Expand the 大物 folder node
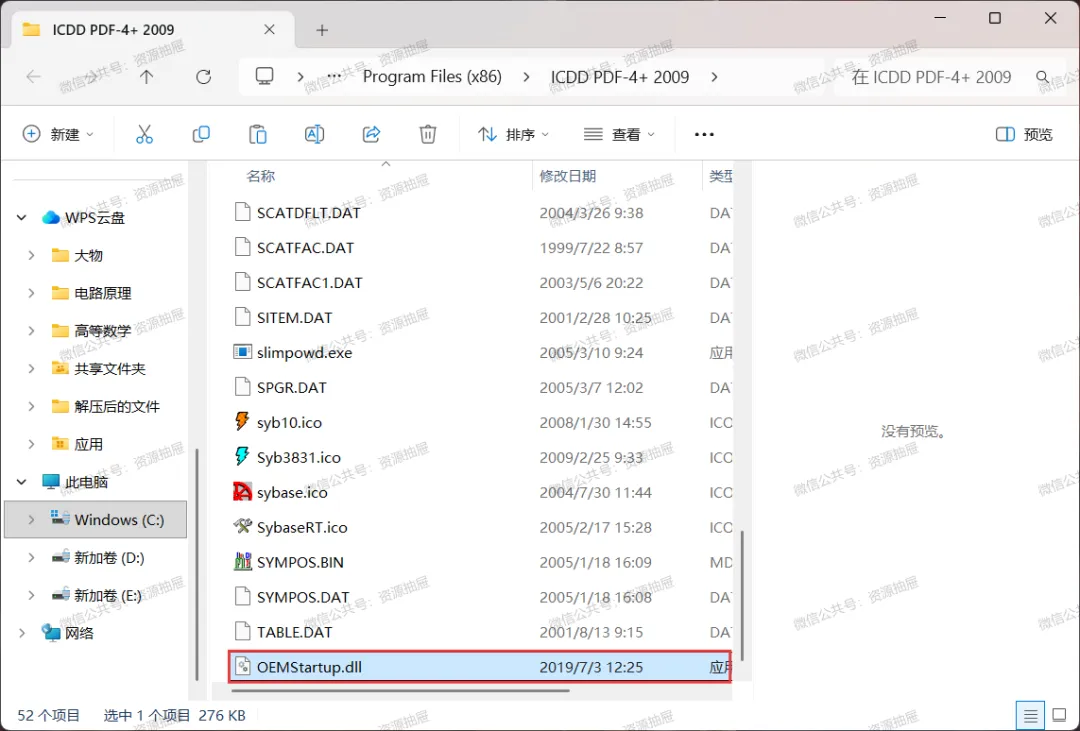This screenshot has height=731, width=1080. [x=31, y=256]
